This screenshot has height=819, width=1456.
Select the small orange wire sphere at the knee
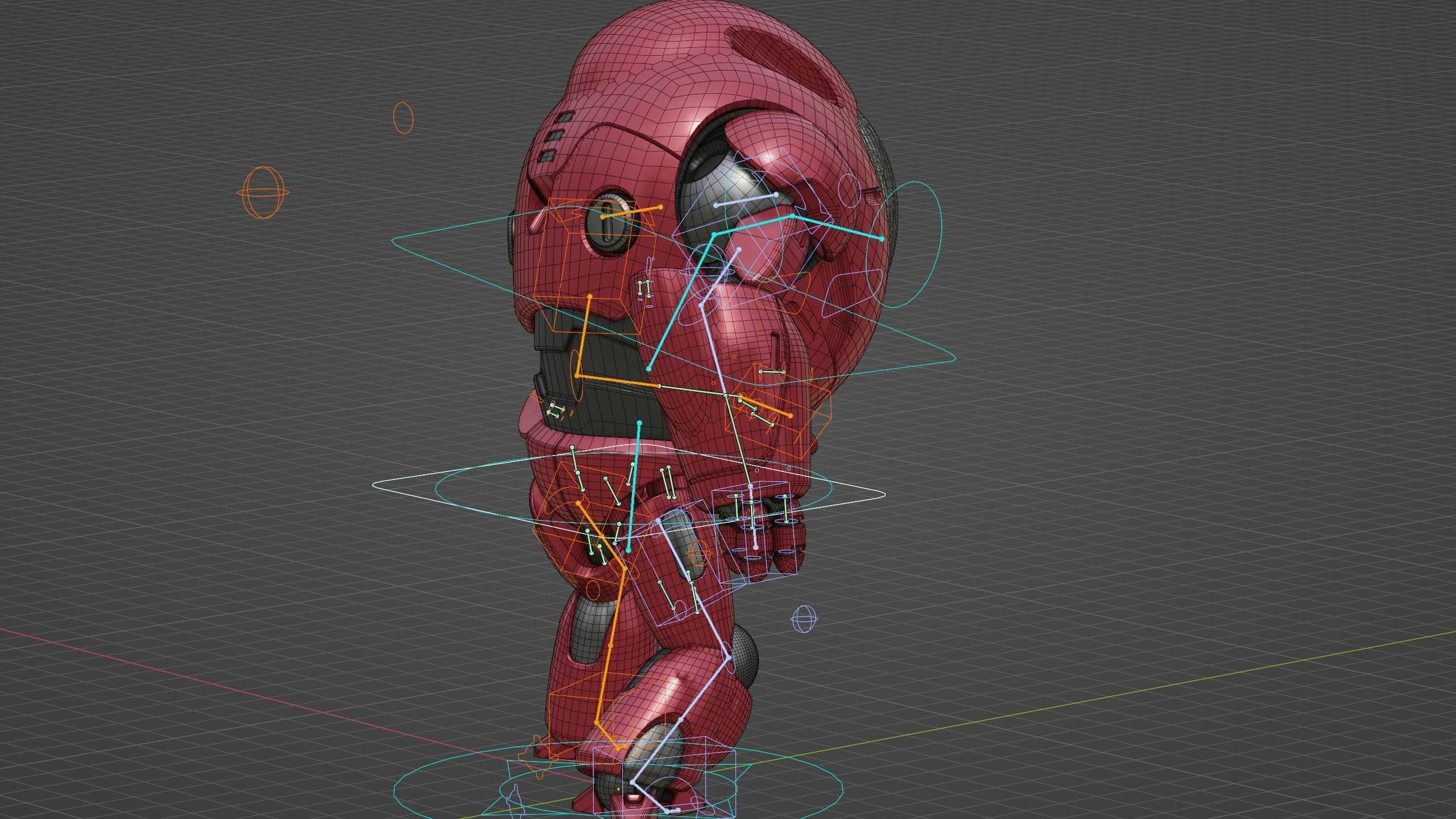(698, 552)
